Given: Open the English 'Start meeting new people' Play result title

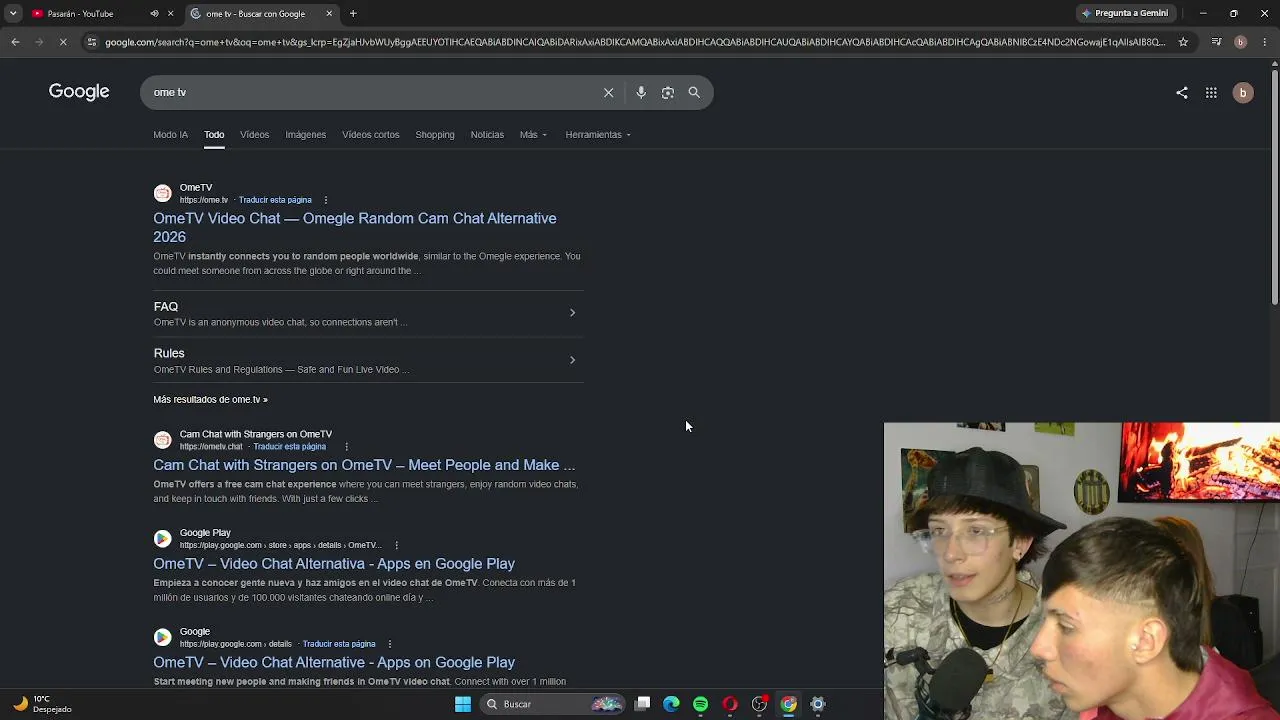Looking at the screenshot, I should [334, 662].
